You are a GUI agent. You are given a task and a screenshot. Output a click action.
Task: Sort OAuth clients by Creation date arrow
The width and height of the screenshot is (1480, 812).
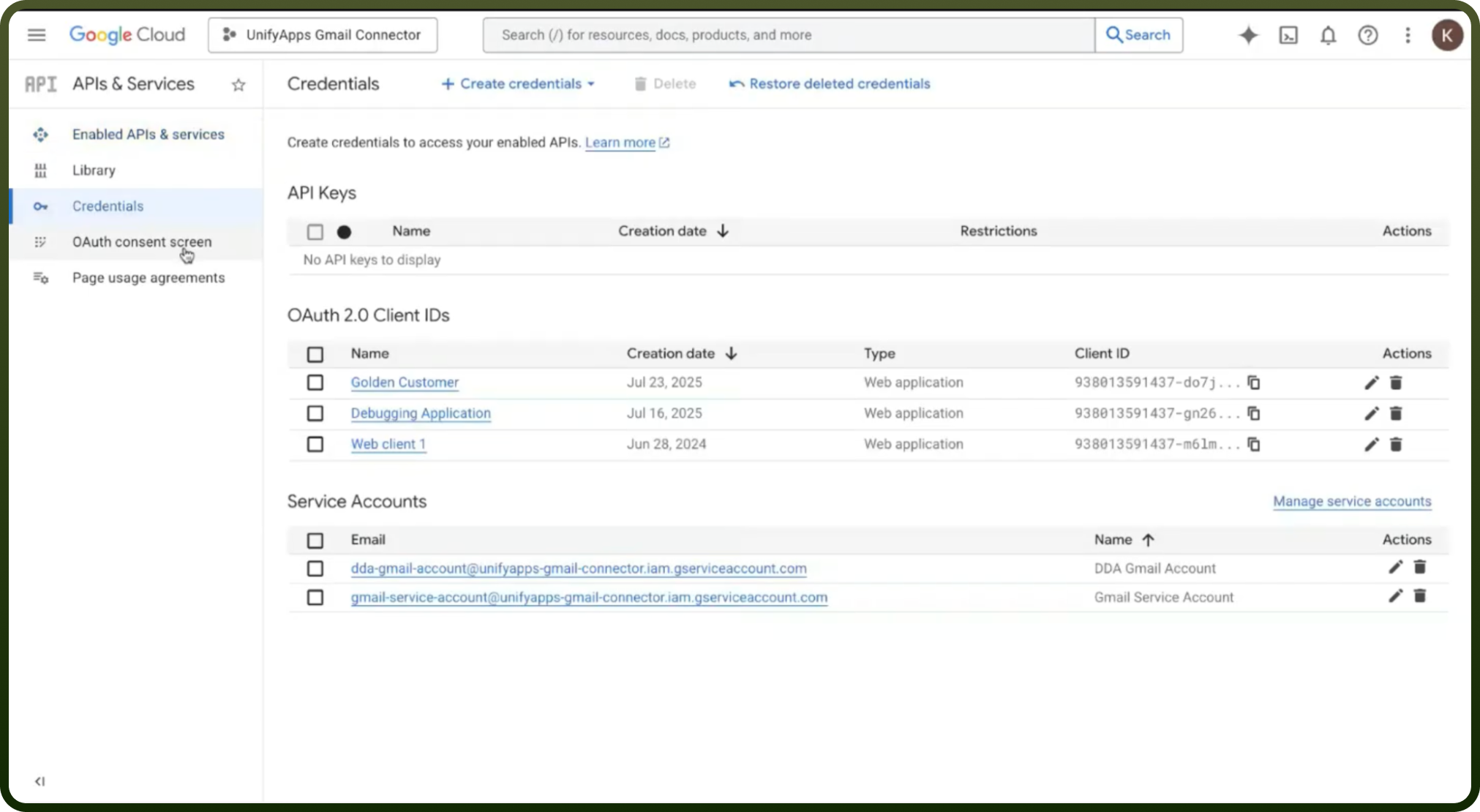point(731,353)
